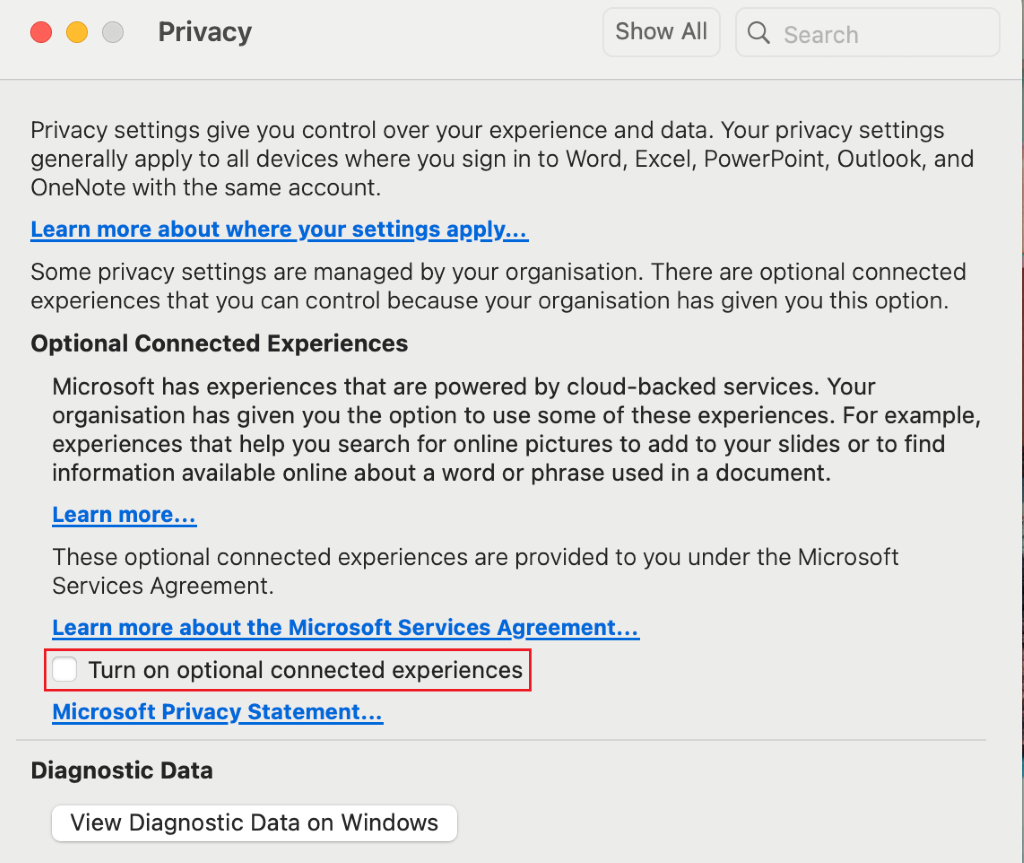The height and width of the screenshot is (863, 1024).
Task: Open 'Learn more about where your settings apply' link
Action: tap(279, 230)
